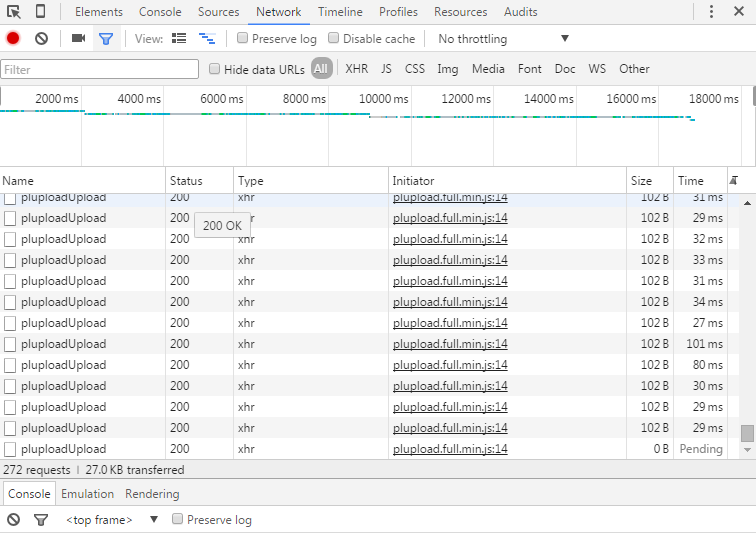756x538 pixels.
Task: Filter requests by XHR type
Action: tap(356, 69)
